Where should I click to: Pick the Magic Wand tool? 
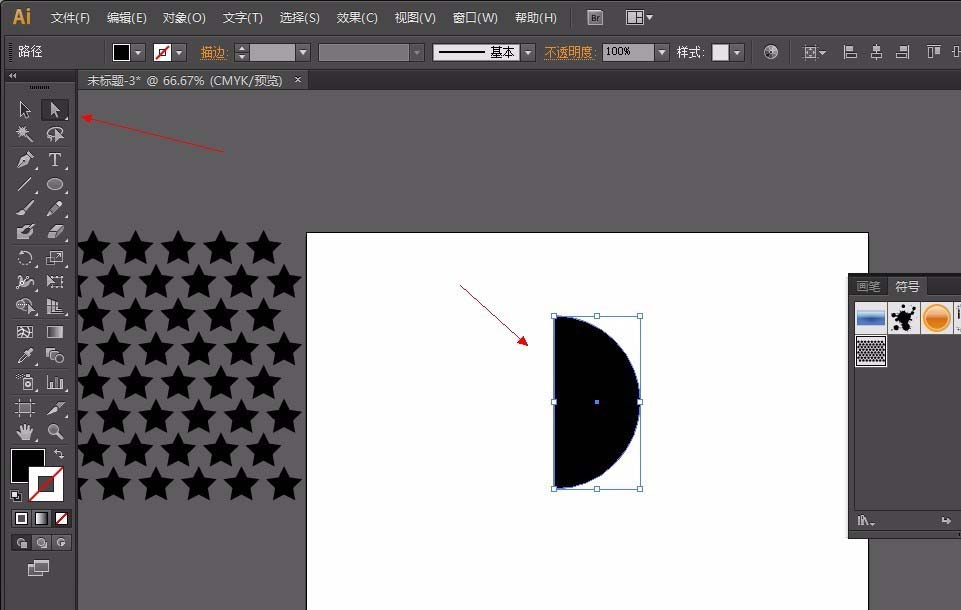pos(24,133)
